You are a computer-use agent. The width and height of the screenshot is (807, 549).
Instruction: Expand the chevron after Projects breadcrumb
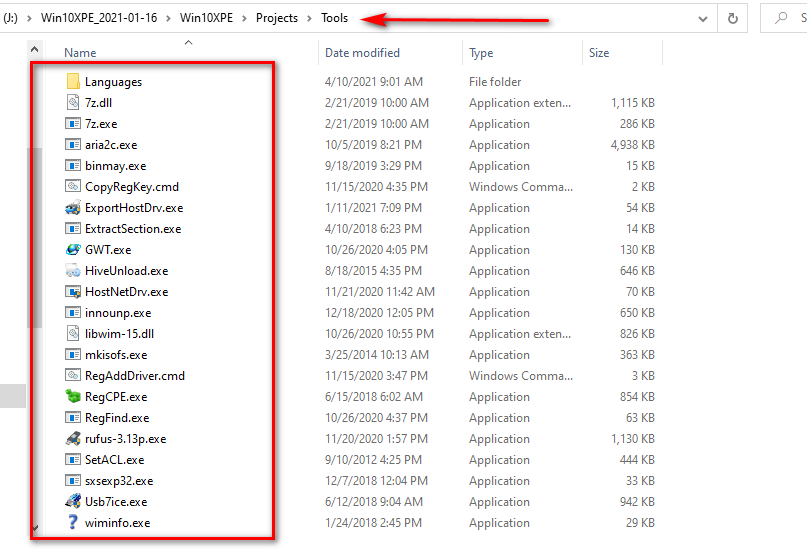pyautogui.click(x=309, y=19)
